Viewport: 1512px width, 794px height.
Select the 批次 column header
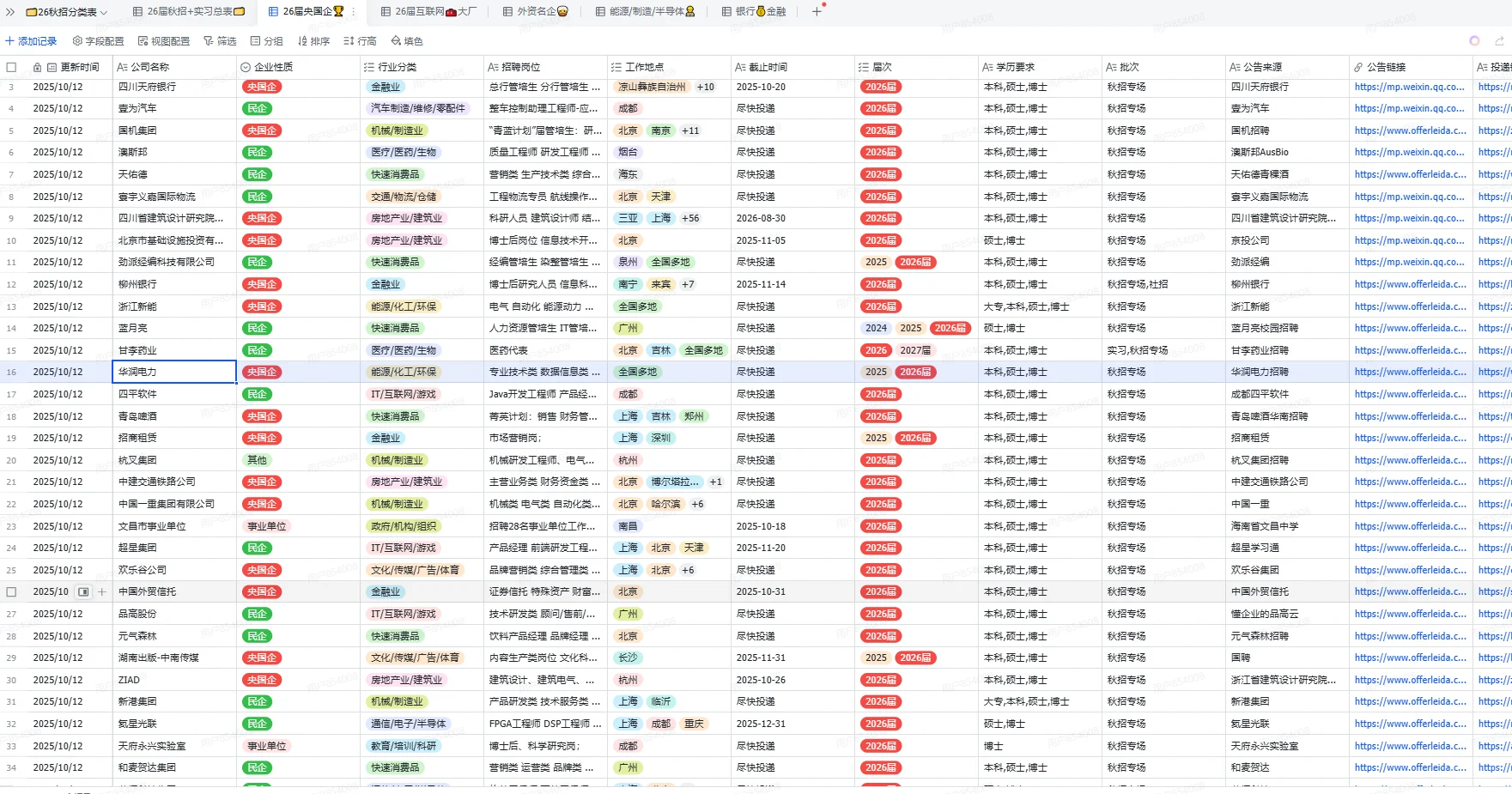click(x=1164, y=67)
